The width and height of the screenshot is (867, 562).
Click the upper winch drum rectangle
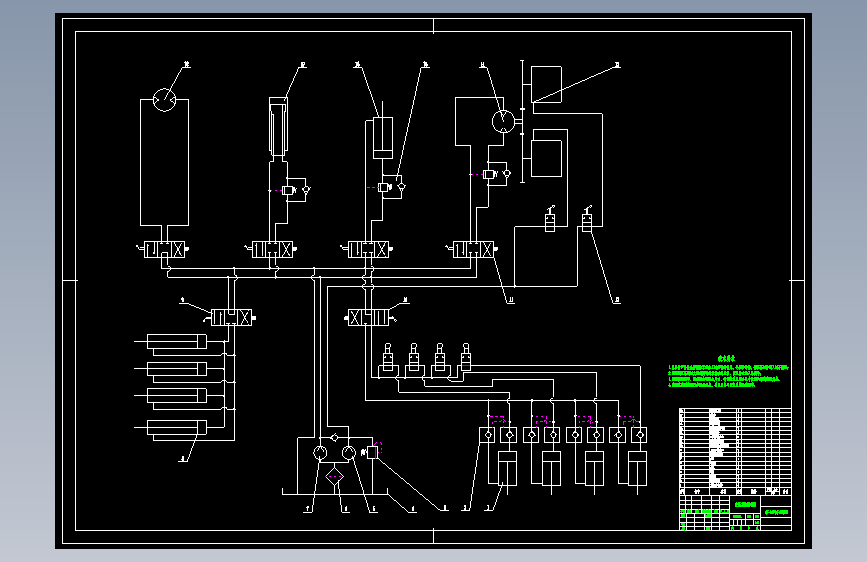pos(546,84)
